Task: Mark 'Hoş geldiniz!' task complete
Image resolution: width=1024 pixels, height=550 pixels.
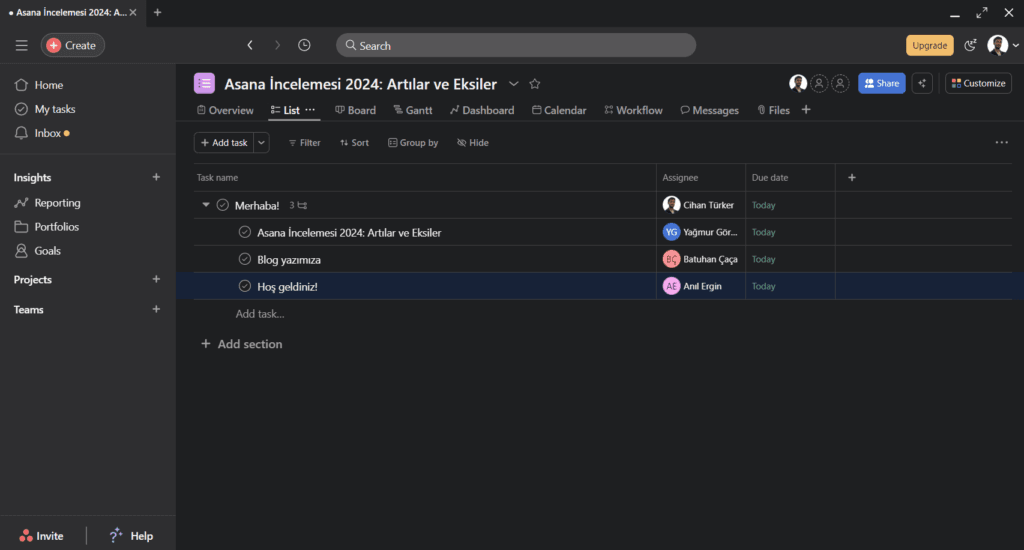Action: 244,286
